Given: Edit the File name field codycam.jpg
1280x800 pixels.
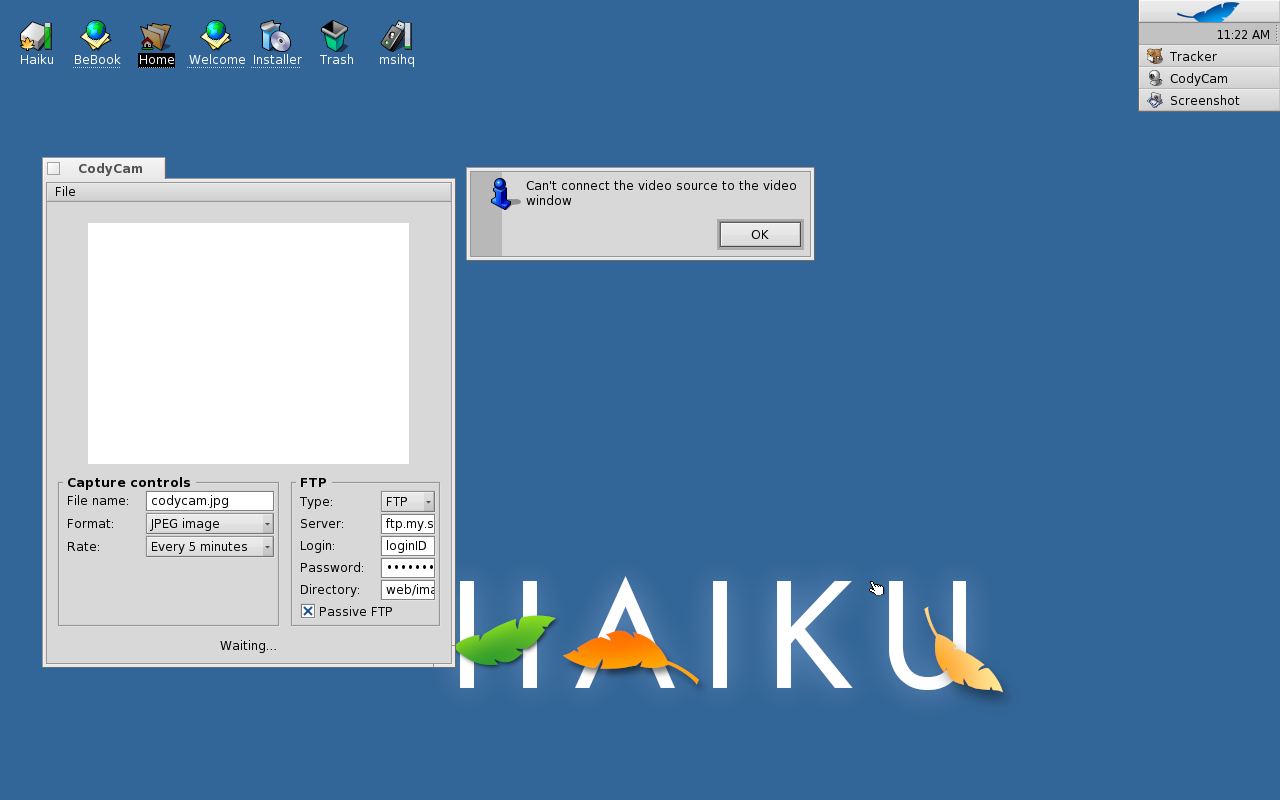Looking at the screenshot, I should coord(210,501).
